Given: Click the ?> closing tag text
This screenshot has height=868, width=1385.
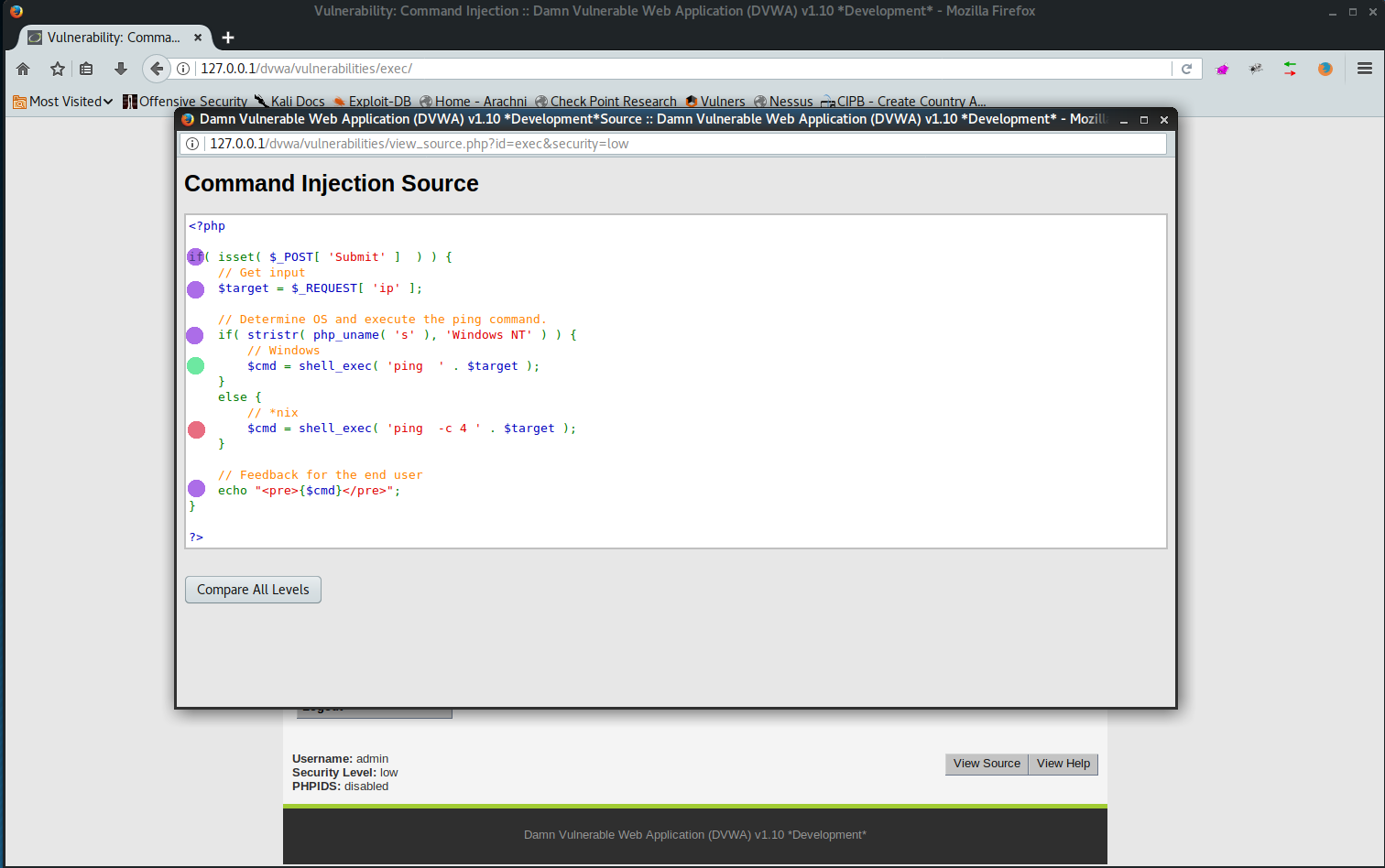Looking at the screenshot, I should (x=196, y=537).
